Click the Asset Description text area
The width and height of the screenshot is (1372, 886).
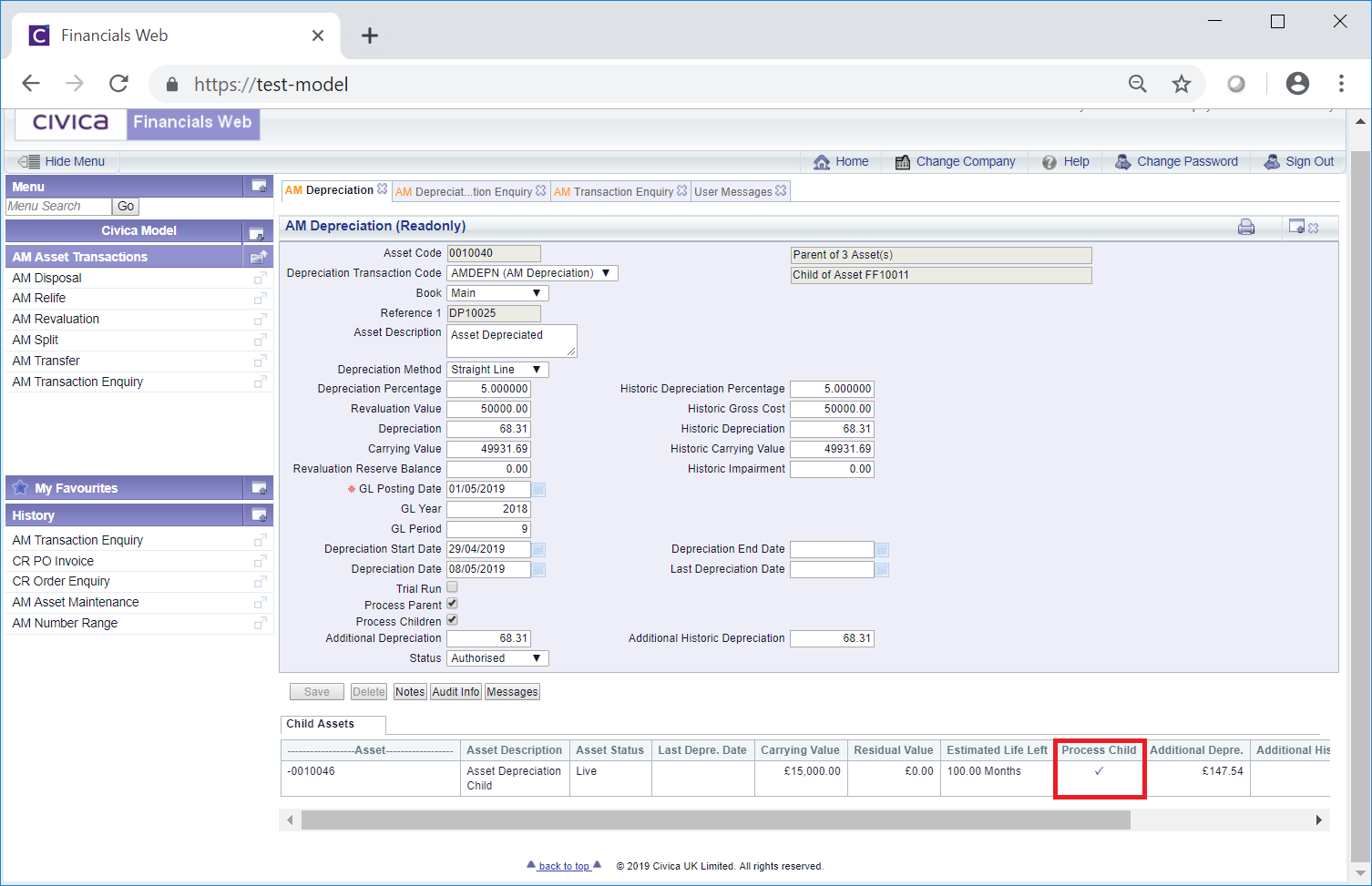coord(512,341)
